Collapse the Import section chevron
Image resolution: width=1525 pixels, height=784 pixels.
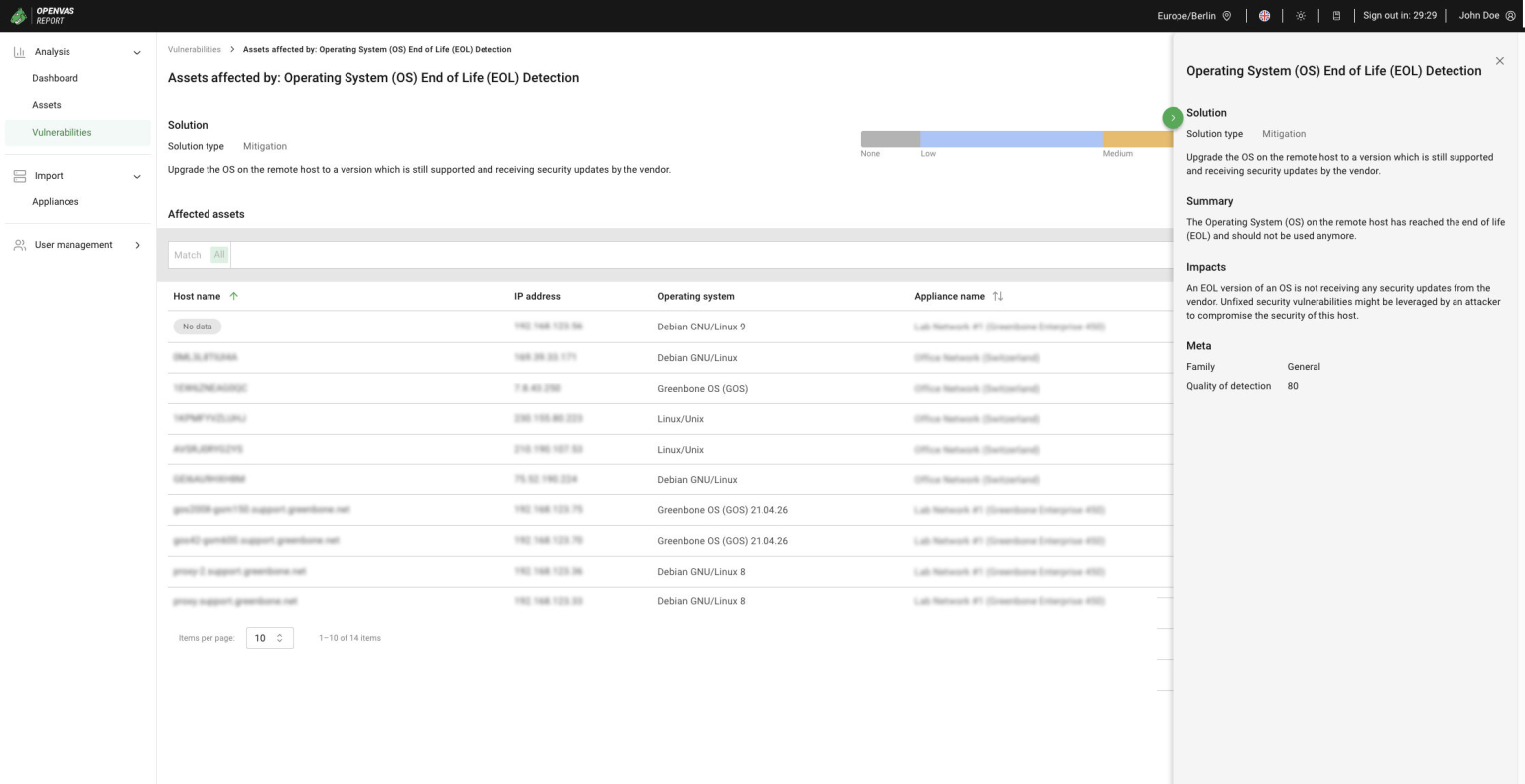click(x=136, y=176)
